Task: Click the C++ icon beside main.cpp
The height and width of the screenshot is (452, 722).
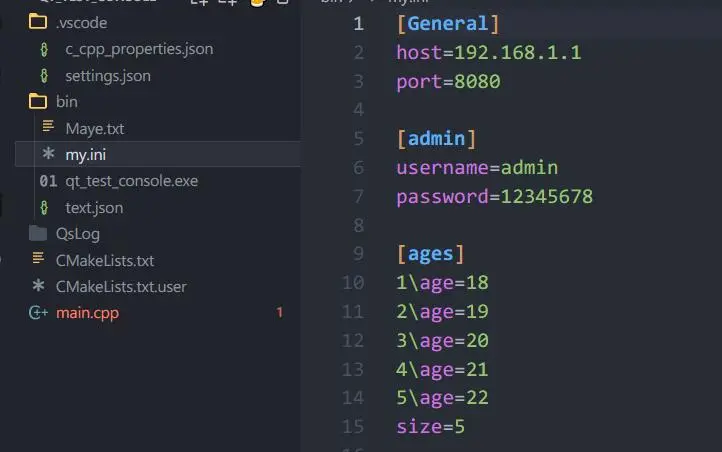Action: tap(39, 313)
